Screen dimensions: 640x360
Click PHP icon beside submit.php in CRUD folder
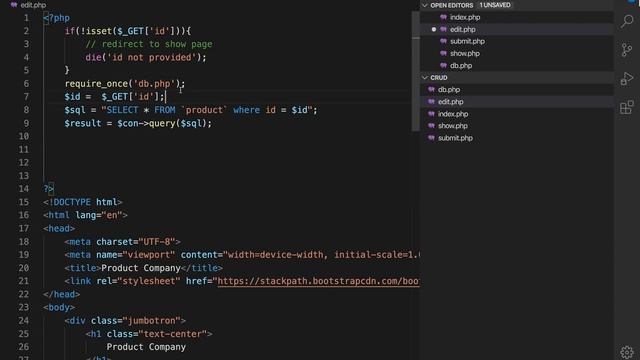[431, 138]
